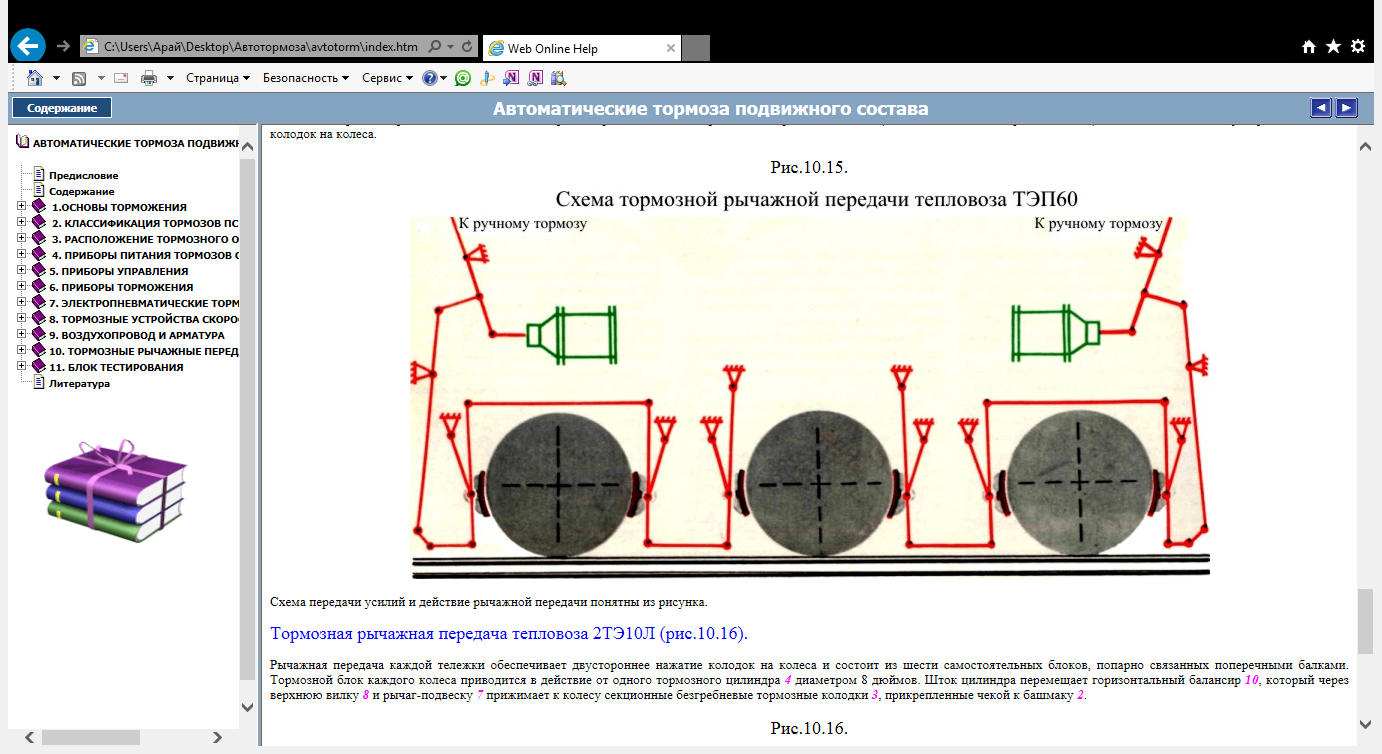
Task: Expand 1.ОСНОВЫ ТОРМОЖЕНИЯ node
Action: click(x=22, y=207)
